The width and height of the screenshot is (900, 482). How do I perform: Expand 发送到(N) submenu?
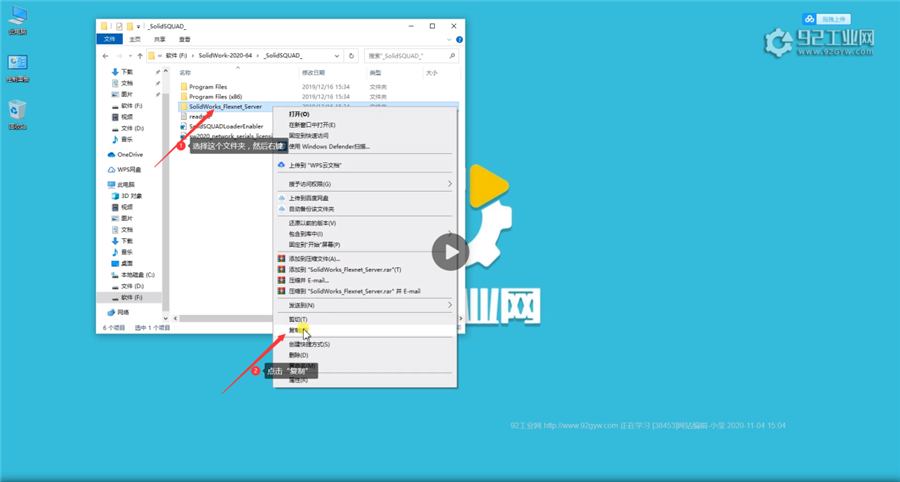(x=449, y=305)
